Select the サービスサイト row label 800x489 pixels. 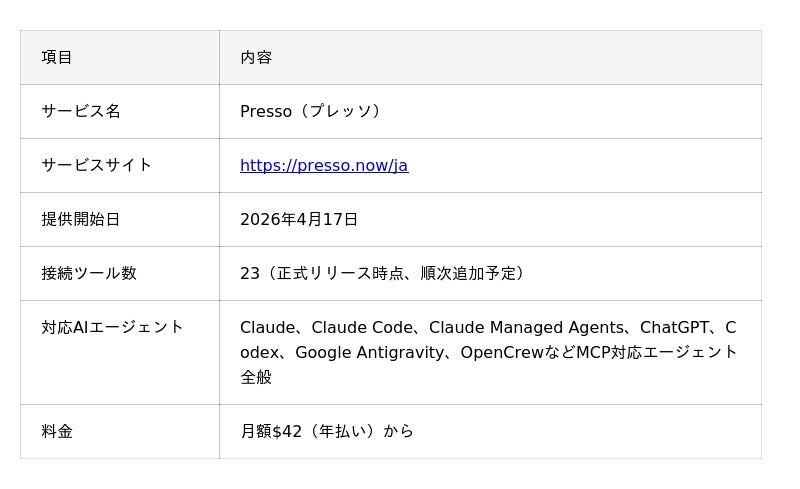pos(96,166)
